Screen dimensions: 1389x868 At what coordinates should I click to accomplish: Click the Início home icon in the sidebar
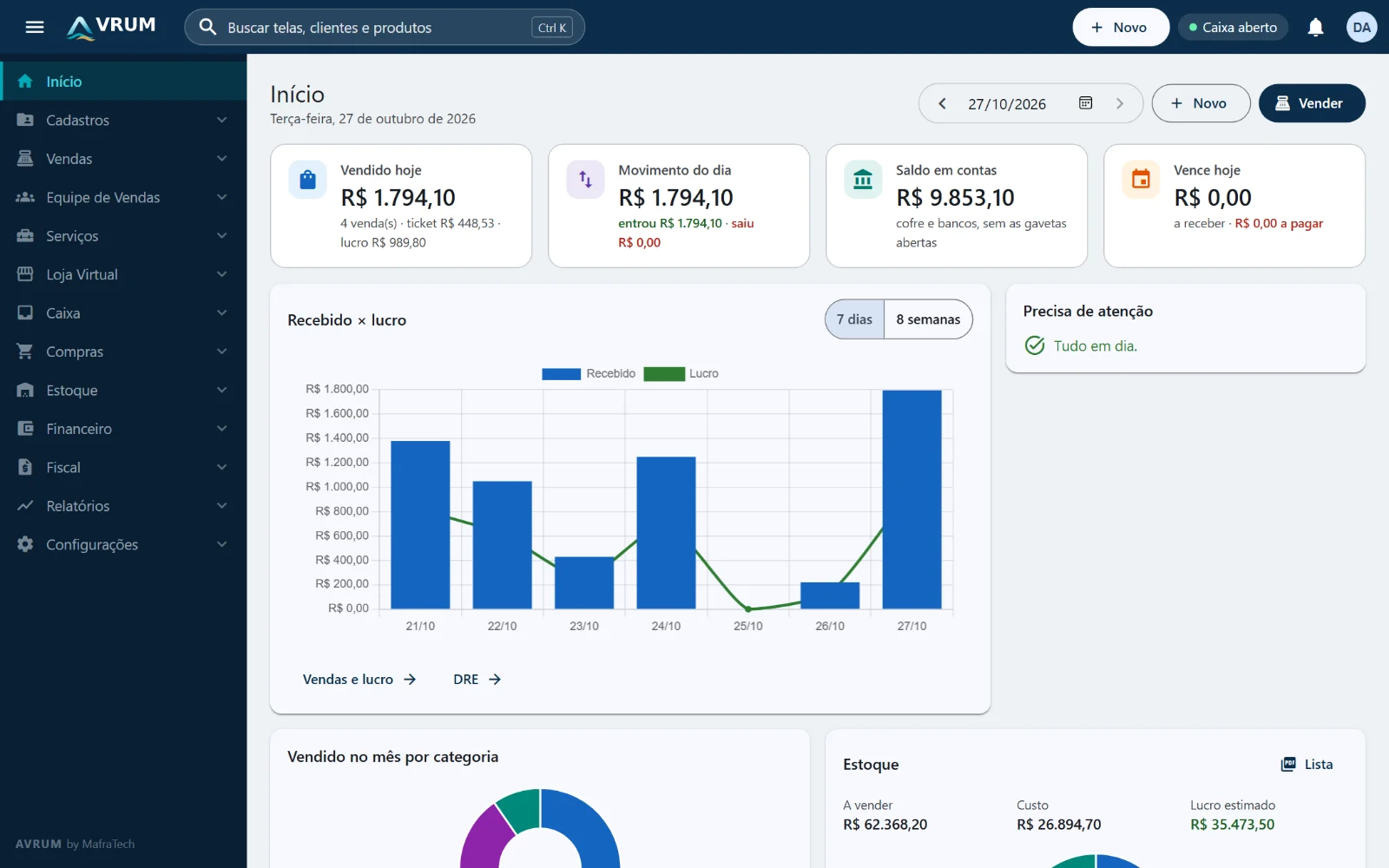tap(25, 82)
